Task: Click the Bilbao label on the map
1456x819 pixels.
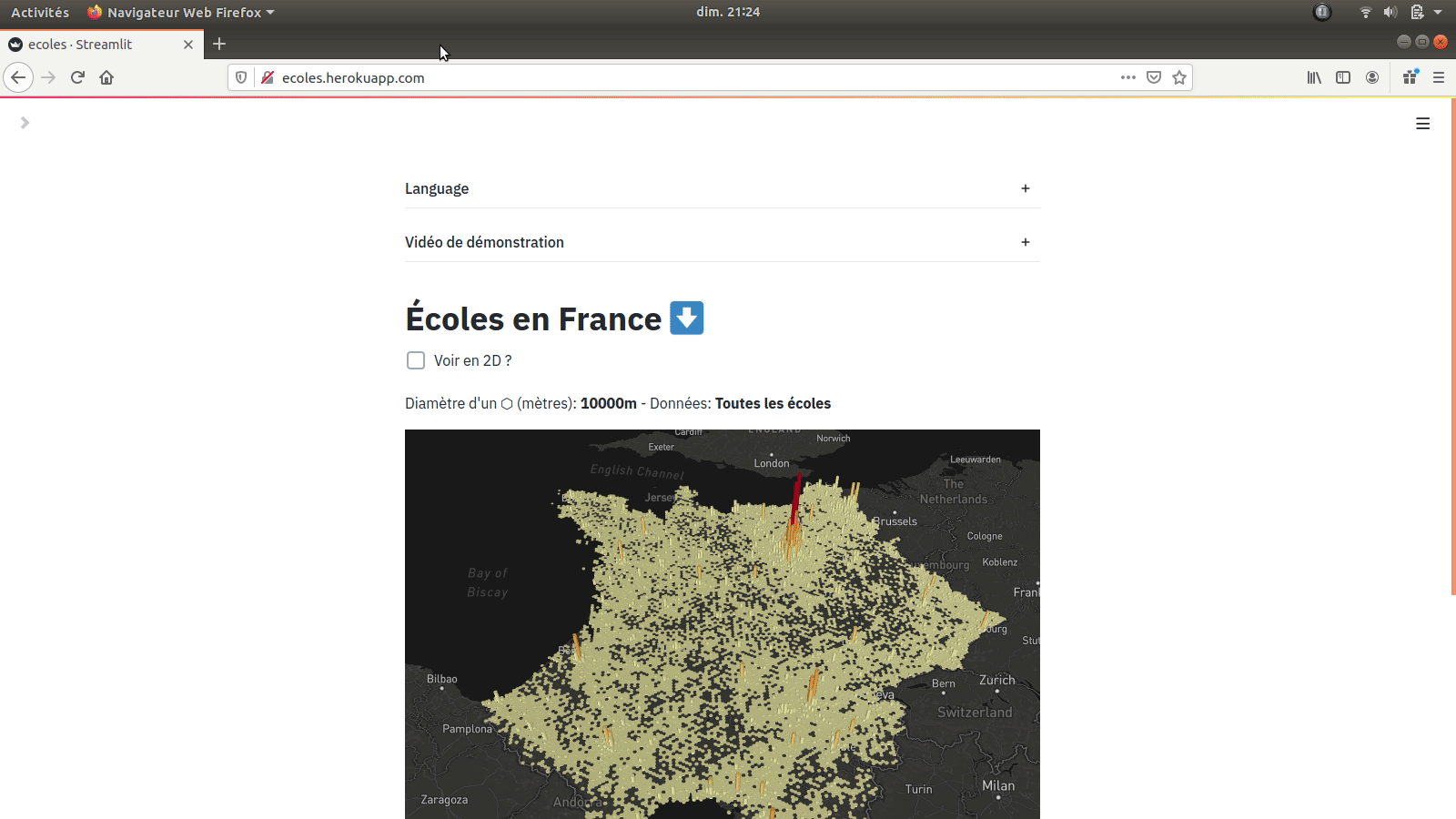Action: (x=442, y=679)
